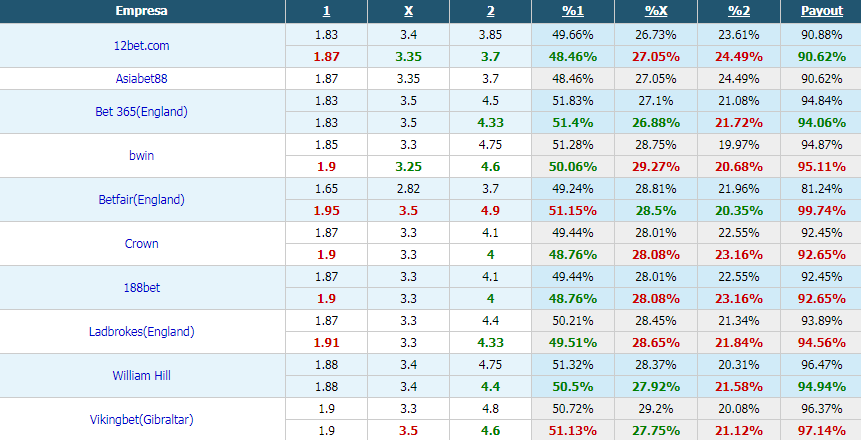Sort by the '2' column header
This screenshot has height=440, width=861.
(490, 11)
